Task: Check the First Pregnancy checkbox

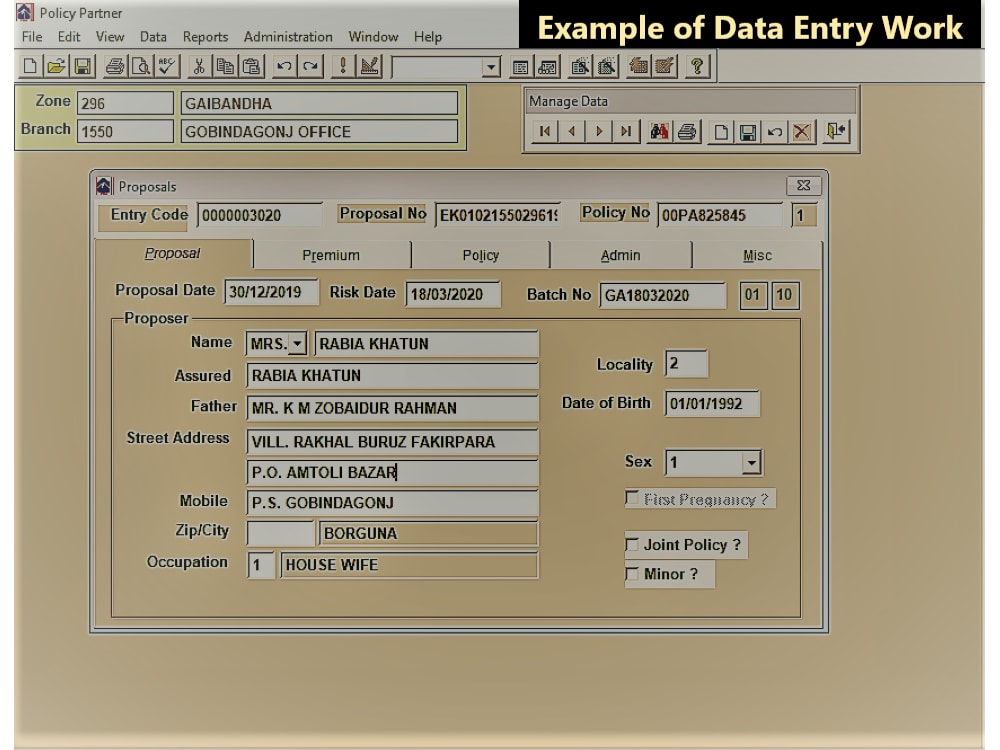Action: [x=632, y=498]
